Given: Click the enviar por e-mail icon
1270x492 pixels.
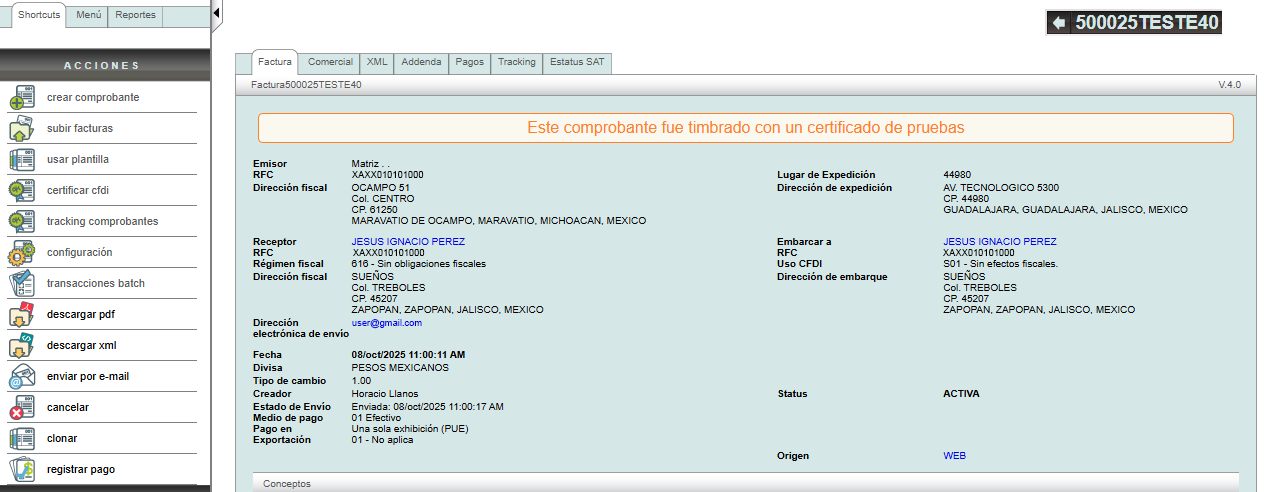Looking at the screenshot, I should tap(22, 377).
